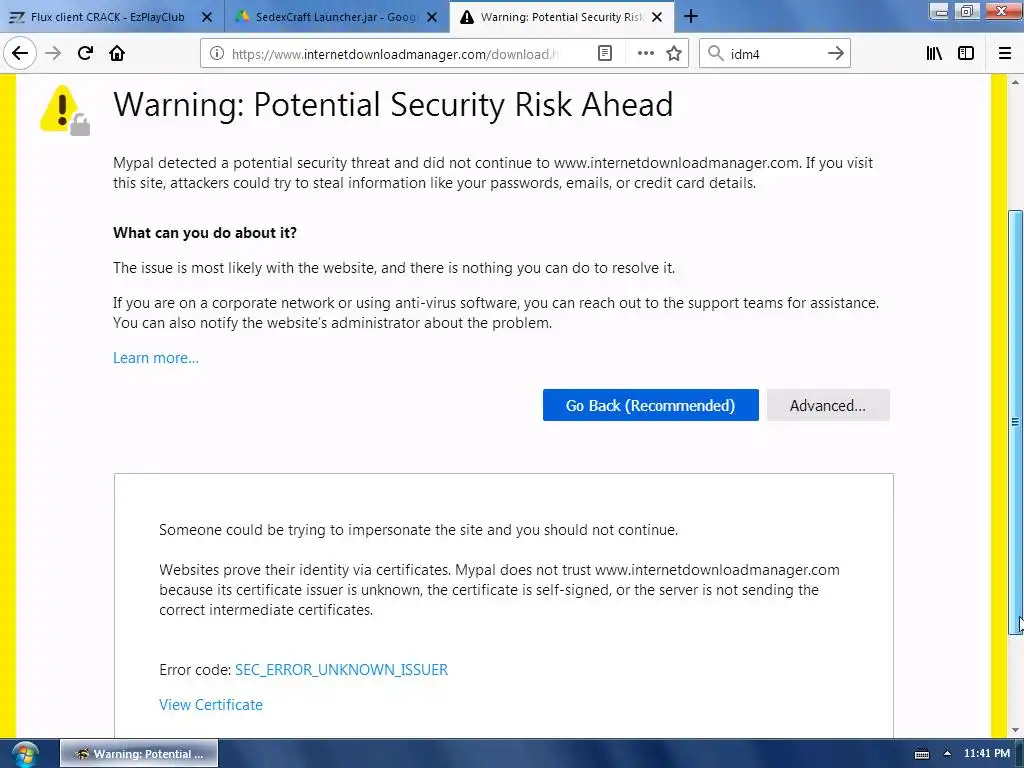Show sidebars using the toolbar icon
1024x768 pixels.
click(966, 54)
